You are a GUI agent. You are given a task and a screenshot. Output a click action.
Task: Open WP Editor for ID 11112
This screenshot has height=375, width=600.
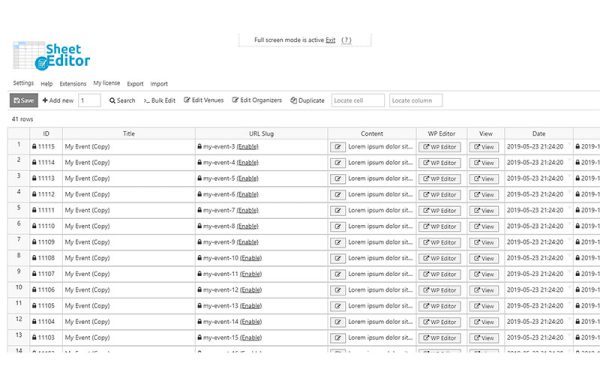point(440,195)
